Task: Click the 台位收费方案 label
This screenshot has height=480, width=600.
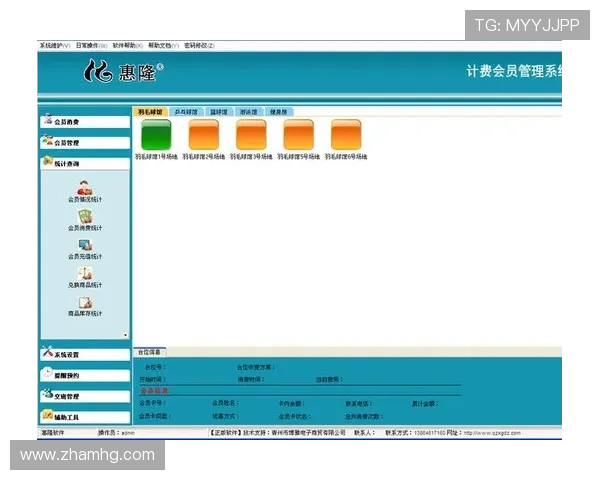Action: click(x=256, y=367)
